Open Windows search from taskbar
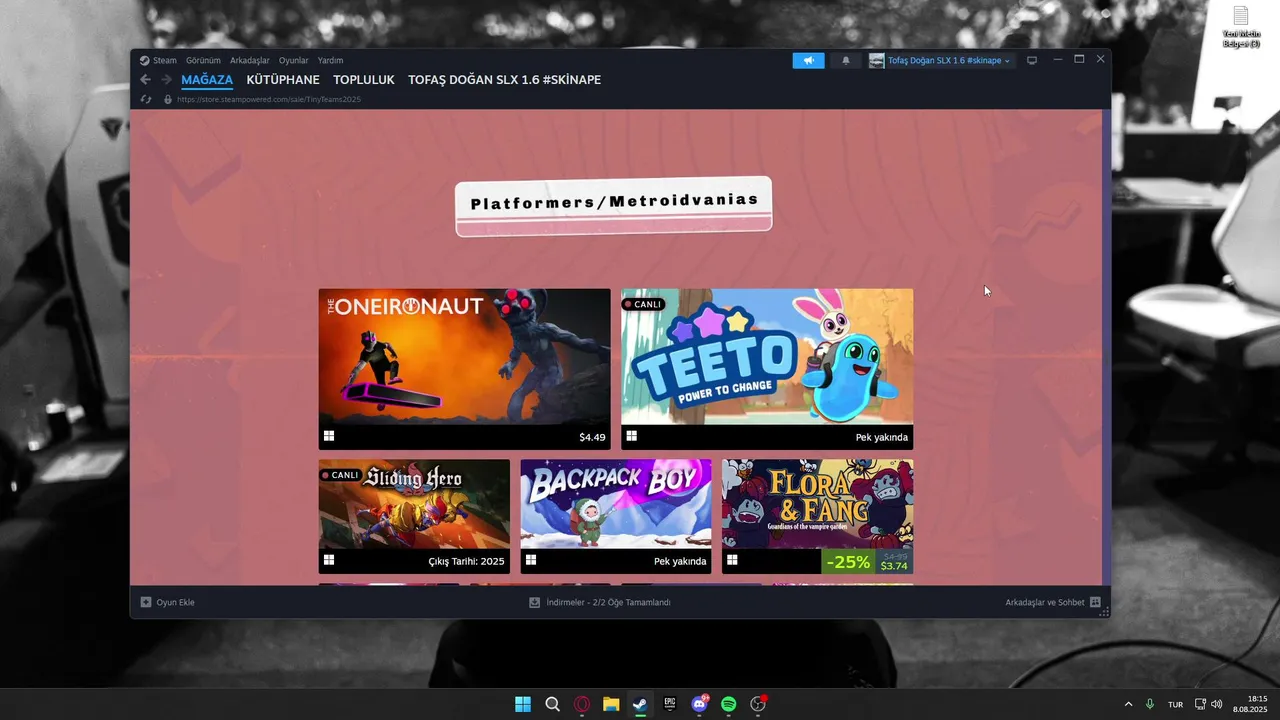This screenshot has width=1280, height=720. 552,704
